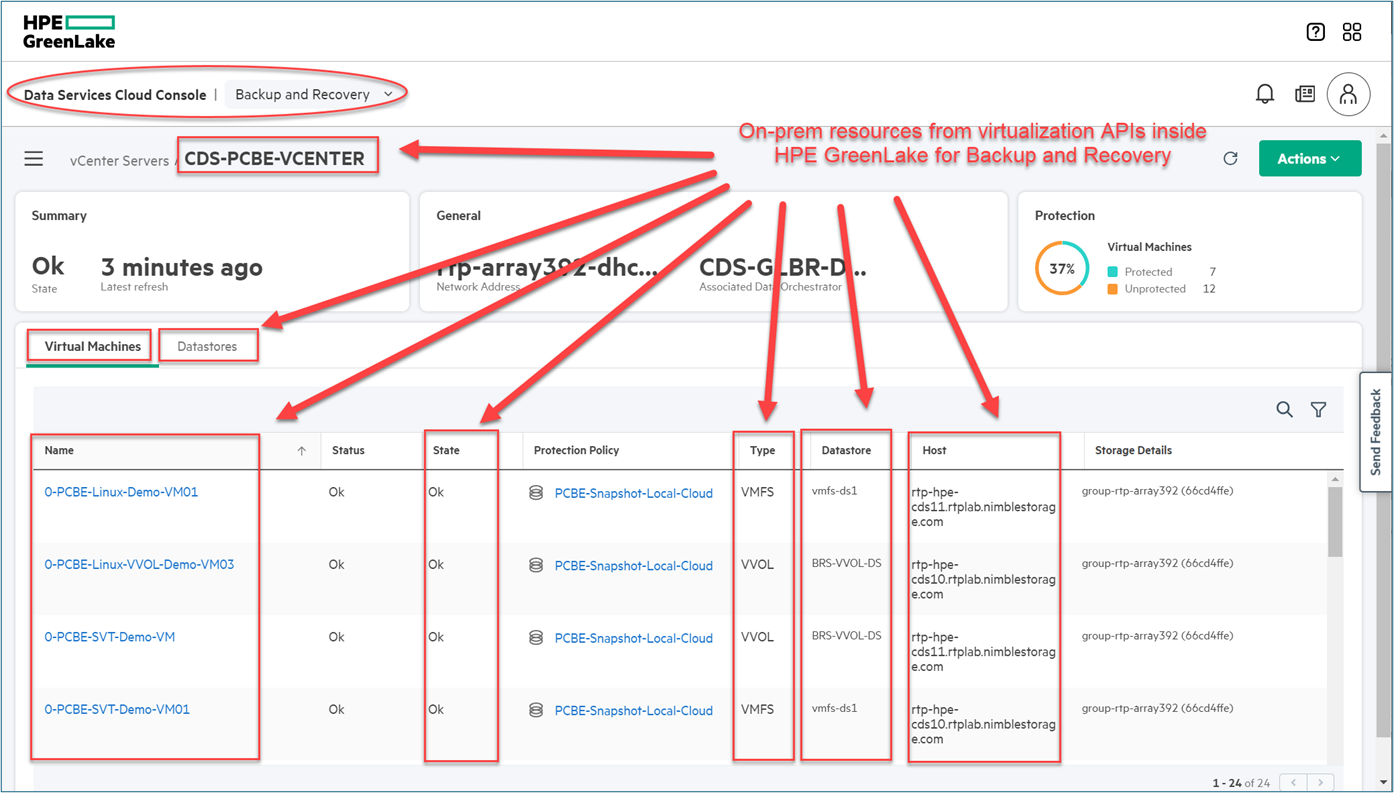Screen dimensions: 1394x793
Task: Click the Storage Details column header
Action: [1133, 451]
